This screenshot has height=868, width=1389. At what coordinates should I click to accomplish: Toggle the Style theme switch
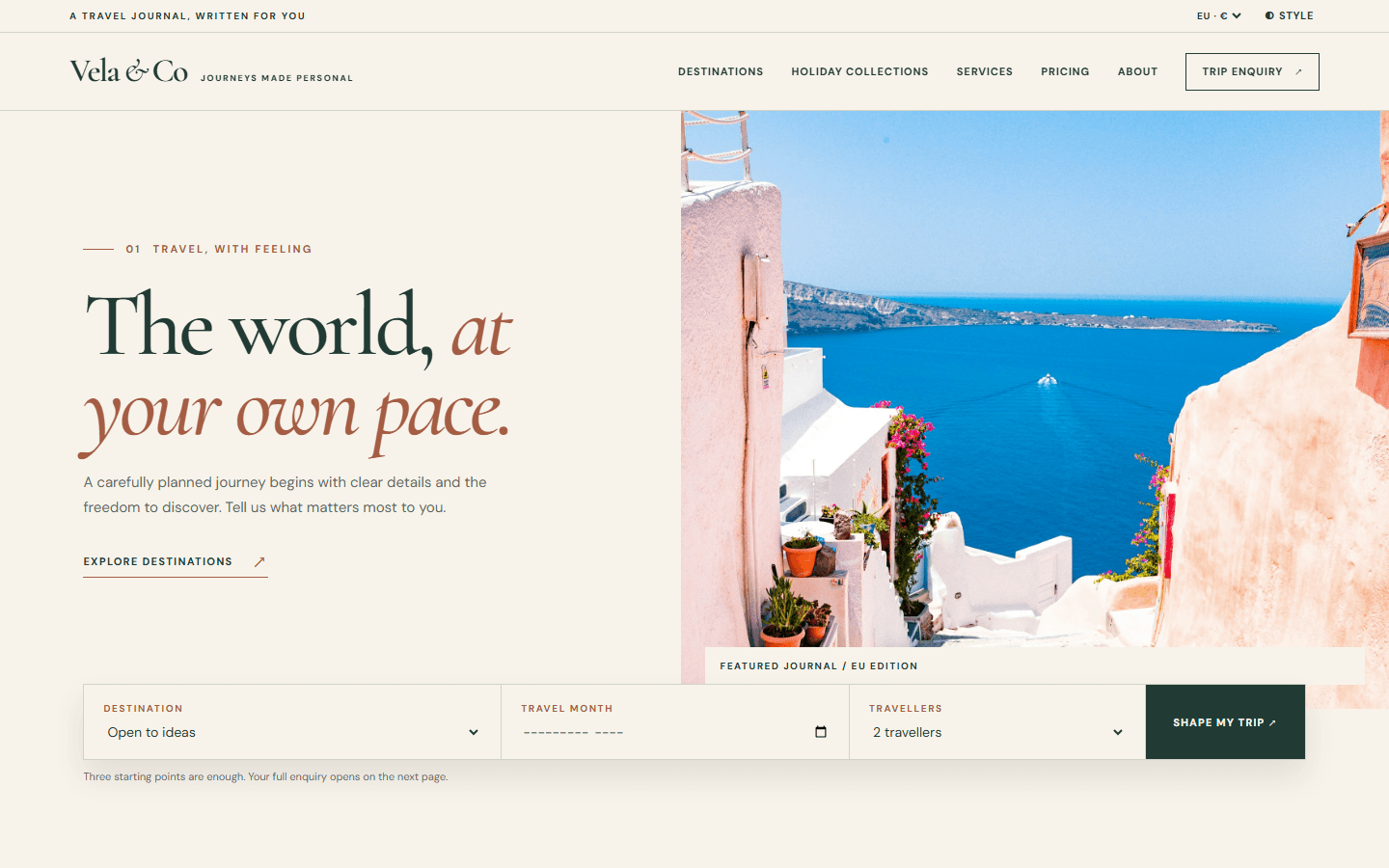click(x=1289, y=15)
